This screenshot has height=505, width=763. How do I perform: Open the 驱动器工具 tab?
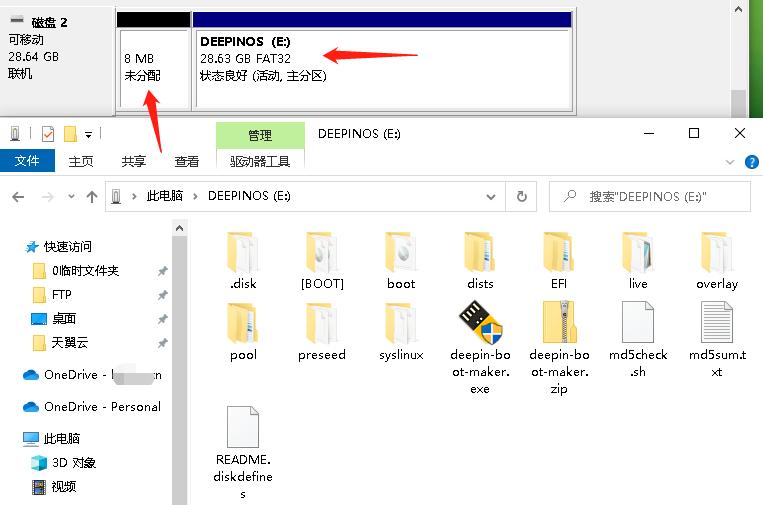[x=260, y=161]
